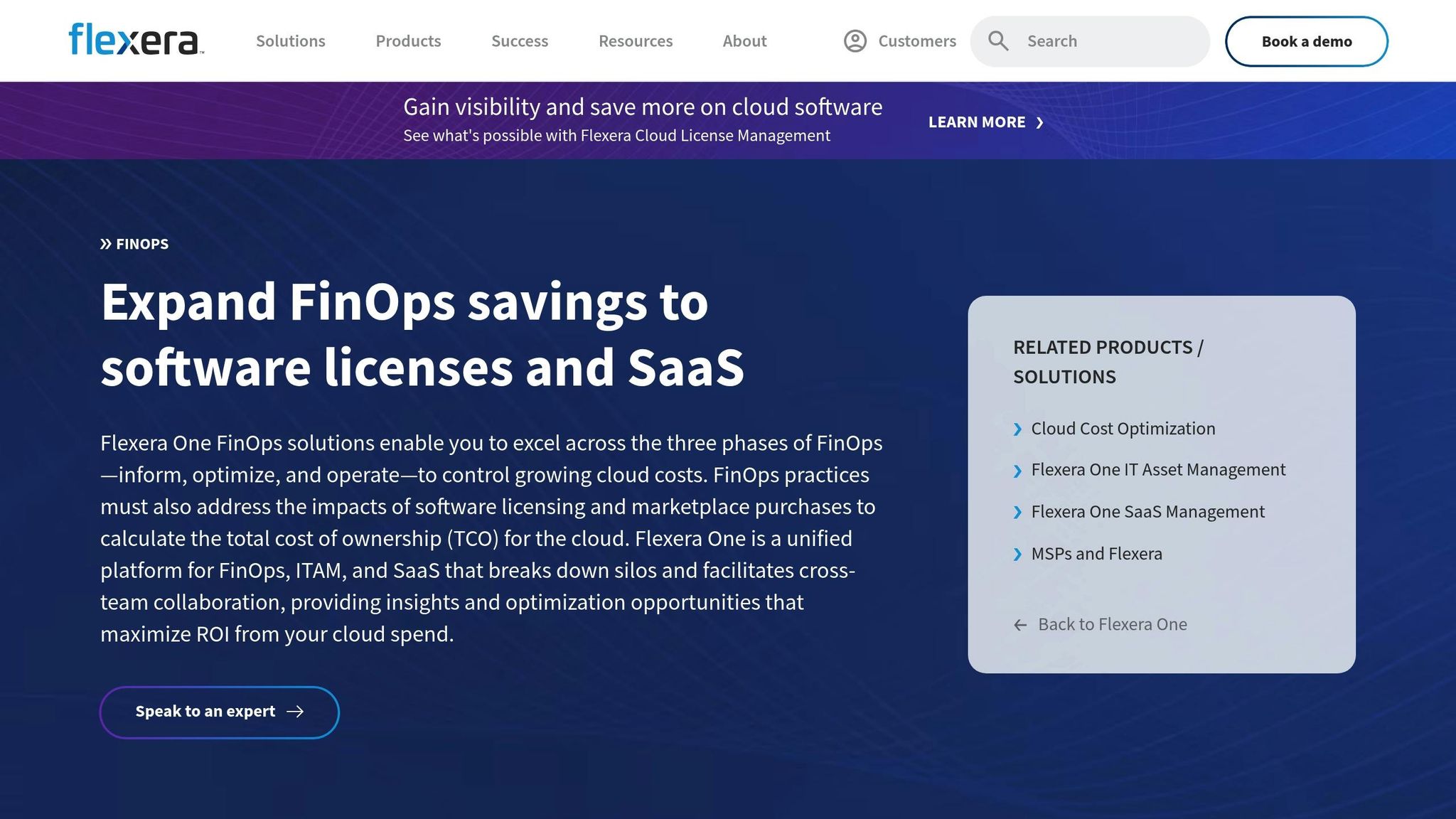Open the About menu
This screenshot has height=819, width=1456.
point(744,41)
